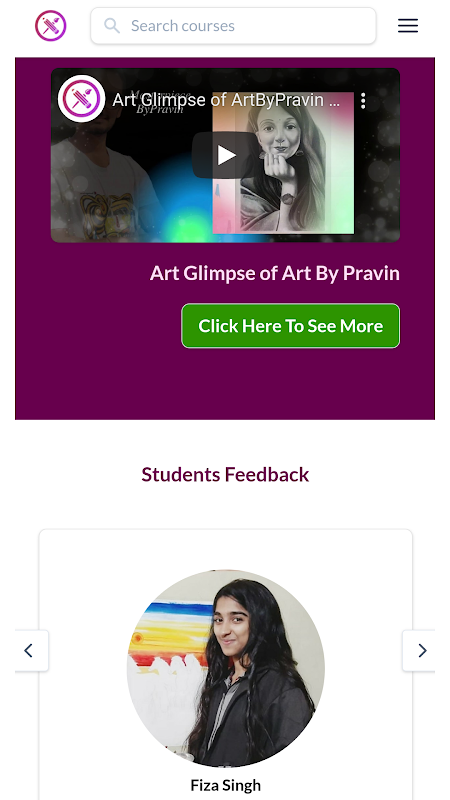450x800 pixels.
Task: Show the previous student feedback
Action: pos(31,651)
